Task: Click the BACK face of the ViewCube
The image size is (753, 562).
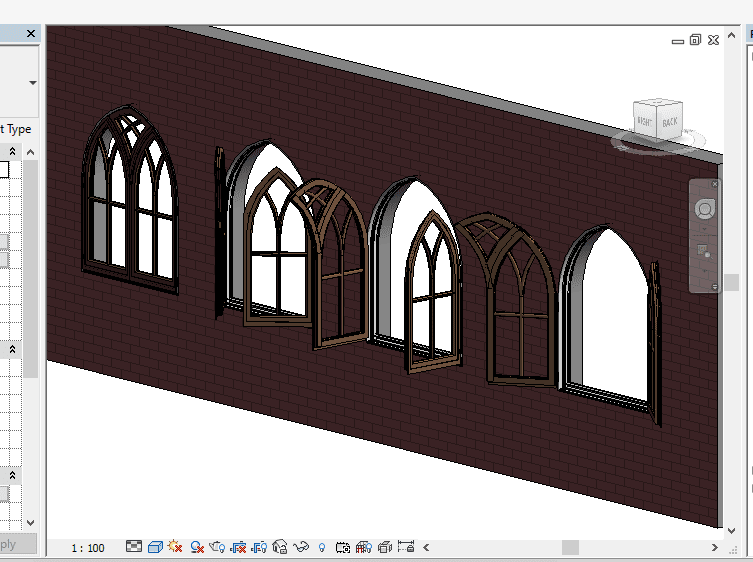Action: (x=669, y=122)
